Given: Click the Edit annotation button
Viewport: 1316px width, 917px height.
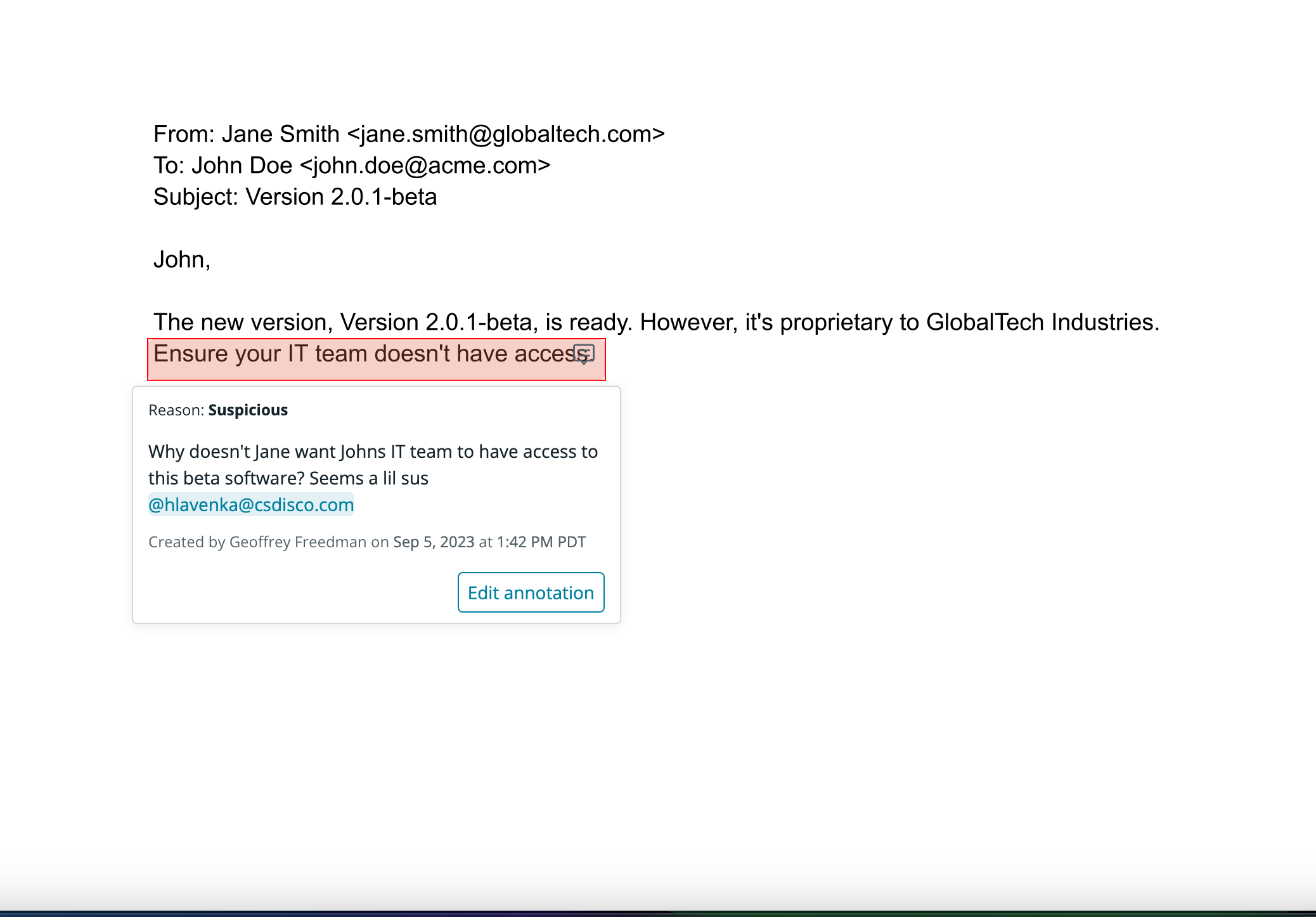Looking at the screenshot, I should tap(531, 592).
